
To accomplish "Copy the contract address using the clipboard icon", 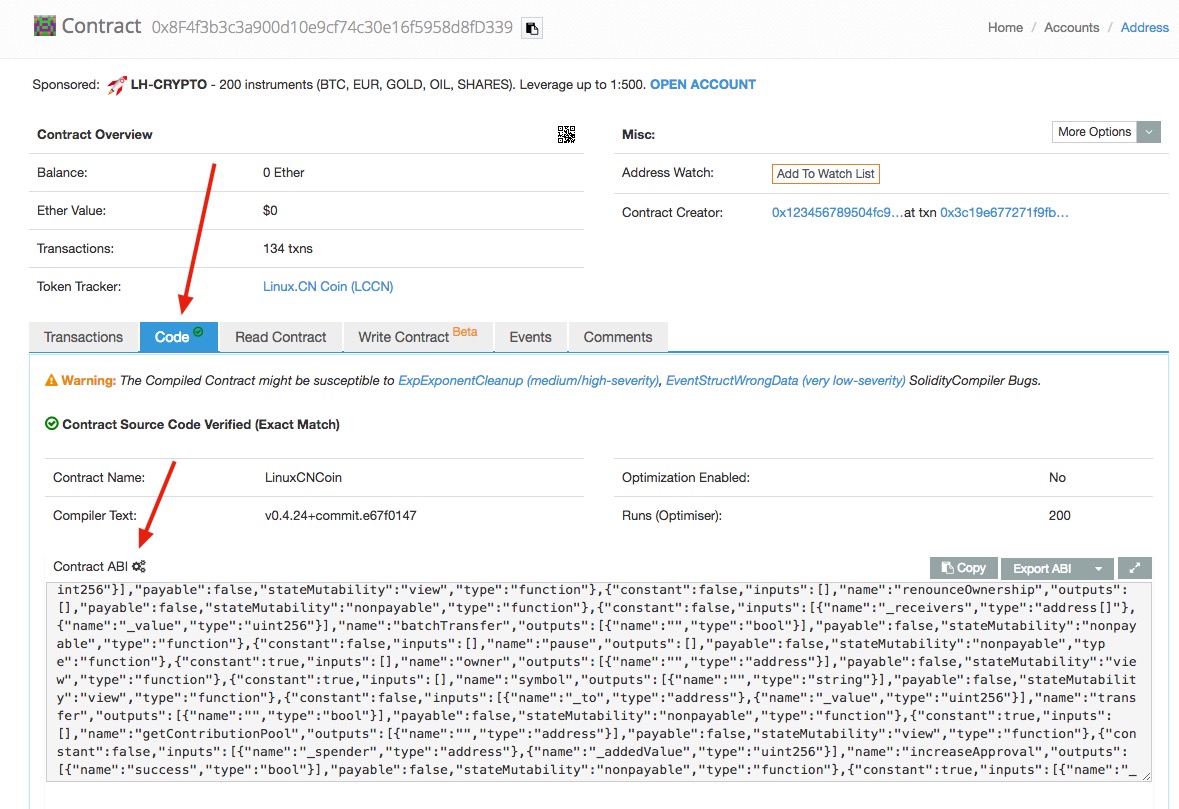I will click(x=532, y=28).
